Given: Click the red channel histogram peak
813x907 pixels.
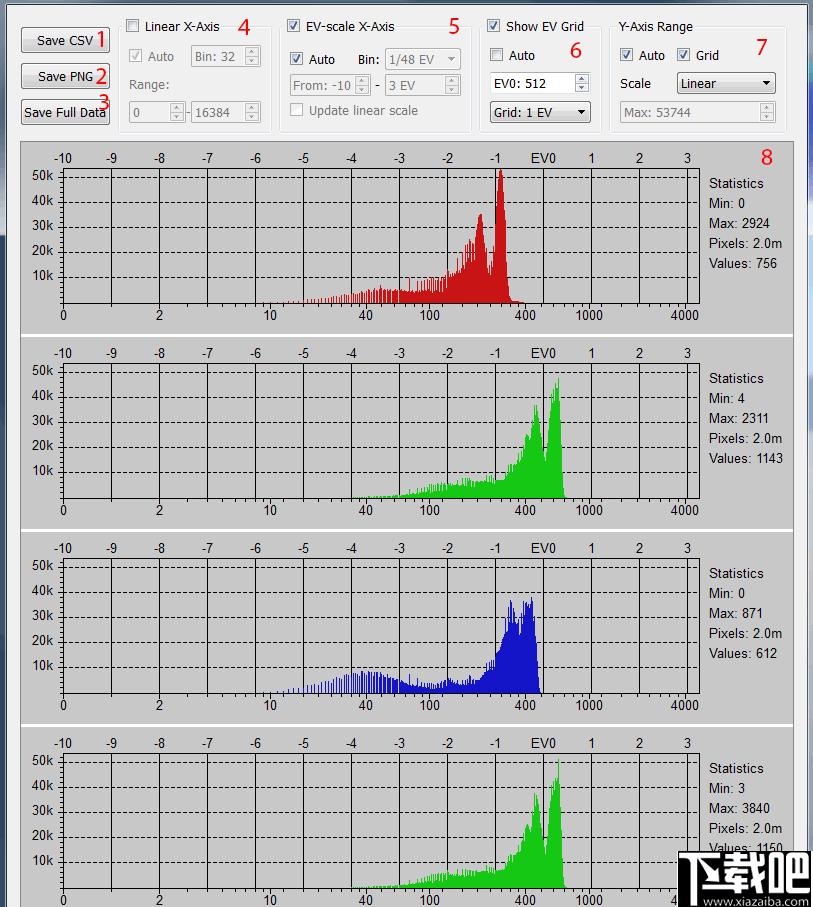Looking at the screenshot, I should pyautogui.click(x=501, y=174).
